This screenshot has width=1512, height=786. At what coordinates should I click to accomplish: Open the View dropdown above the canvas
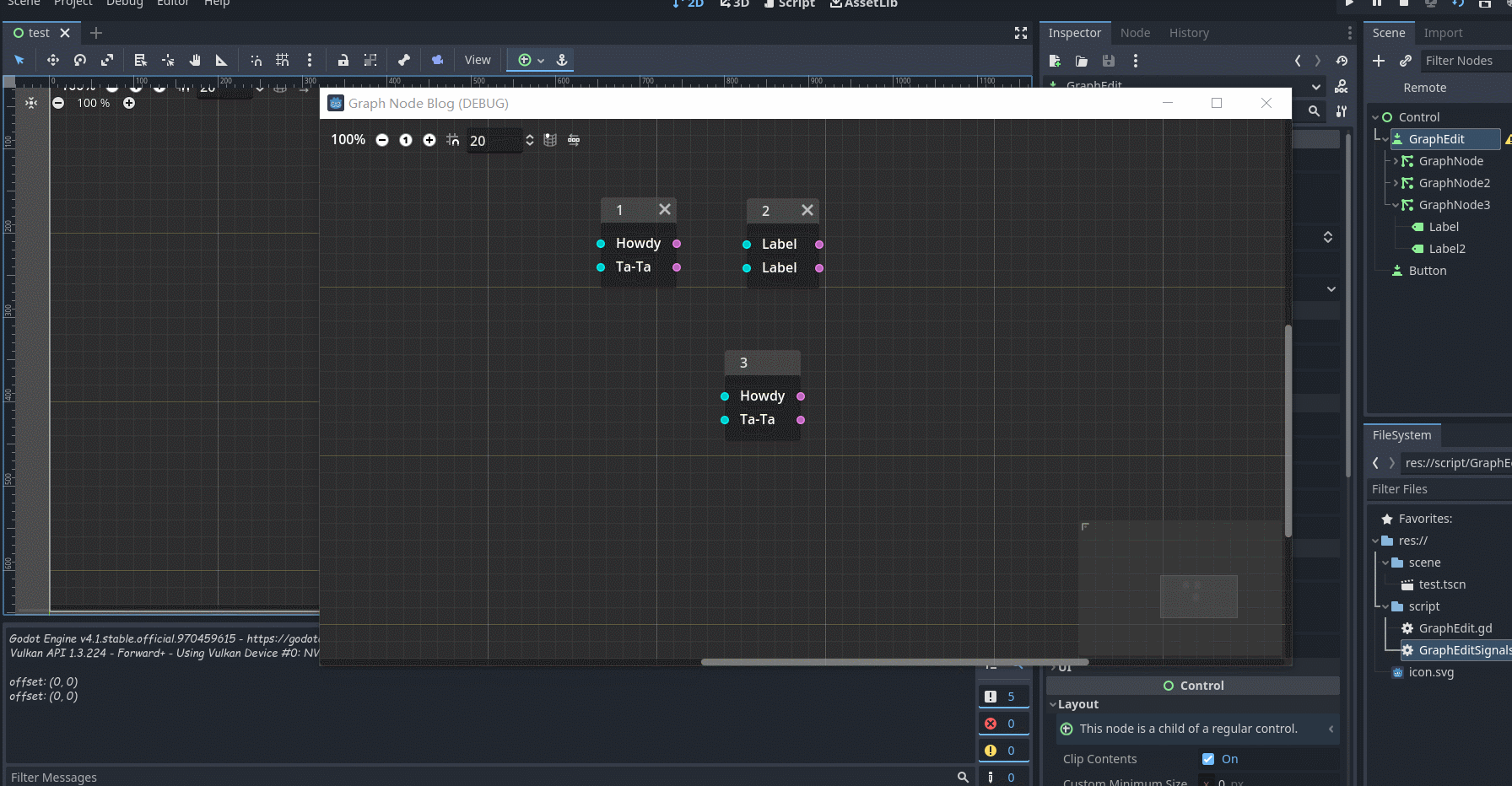tap(478, 60)
